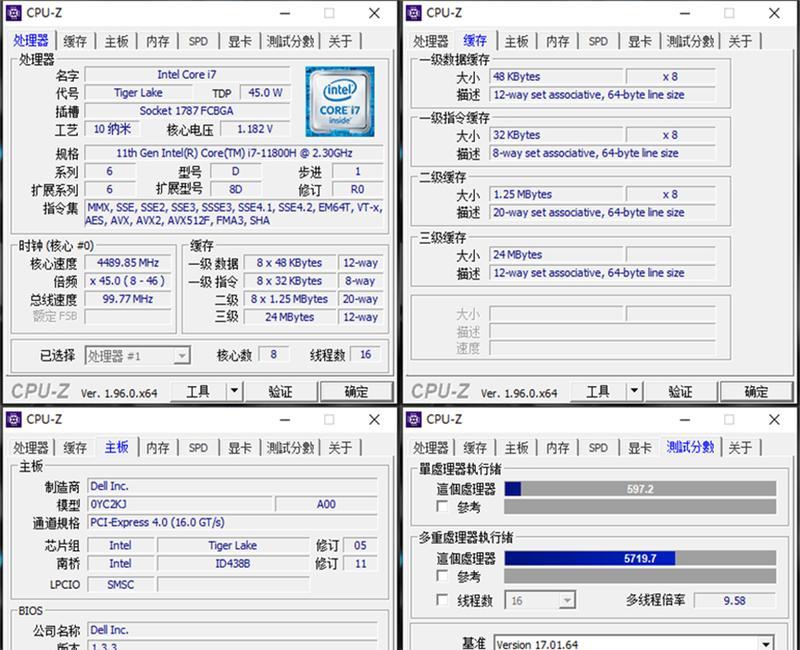Click 工具 button in processor window
This screenshot has height=650, width=800.
coord(198,391)
